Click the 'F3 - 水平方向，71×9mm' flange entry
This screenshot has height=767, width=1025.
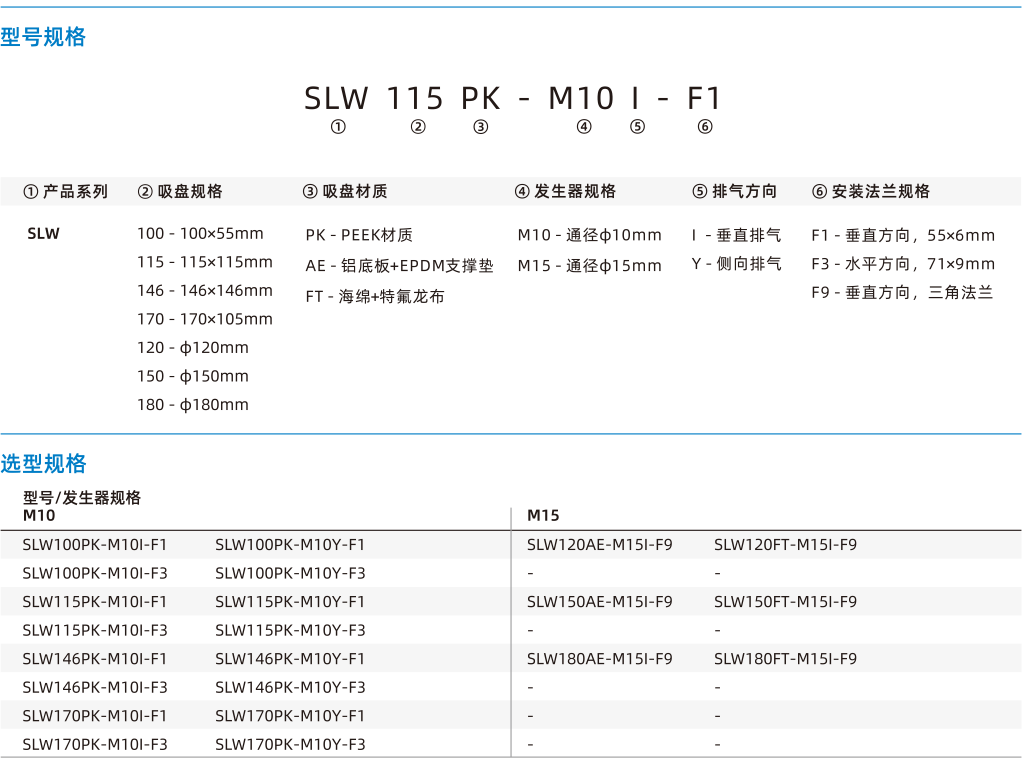click(903, 264)
